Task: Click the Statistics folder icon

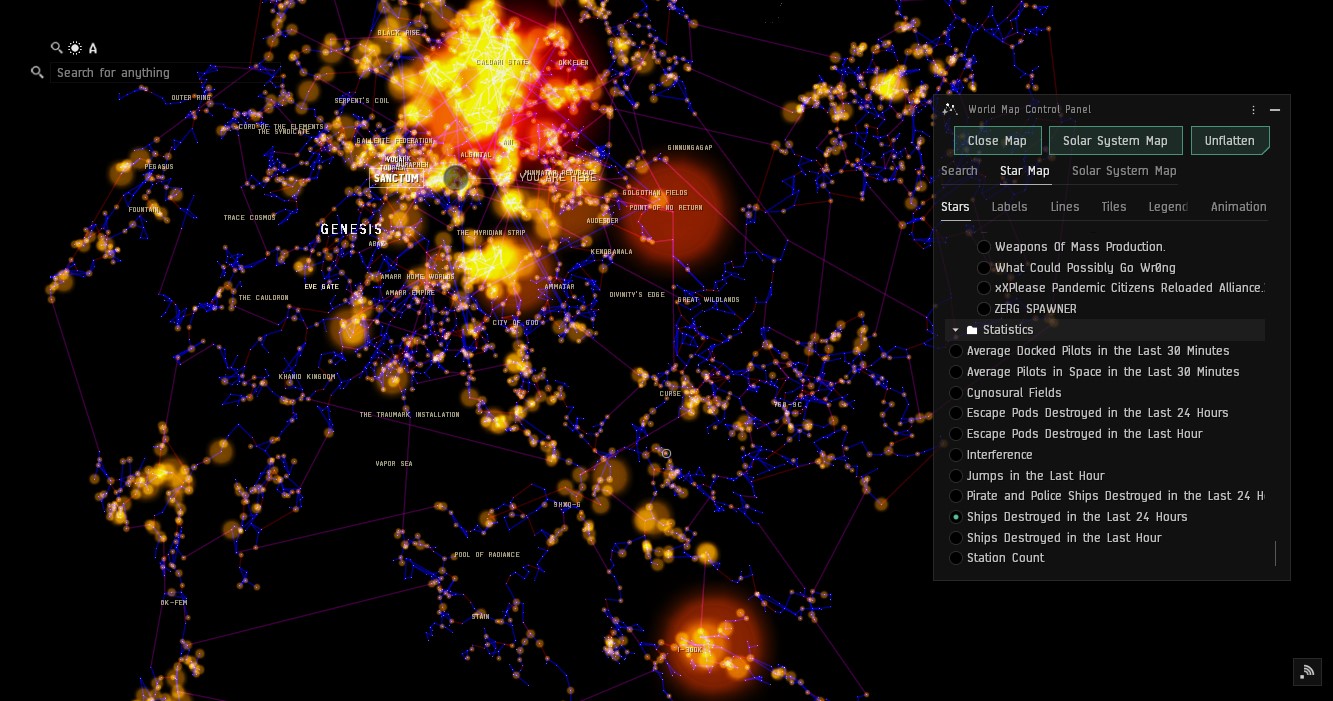Action: [972, 330]
